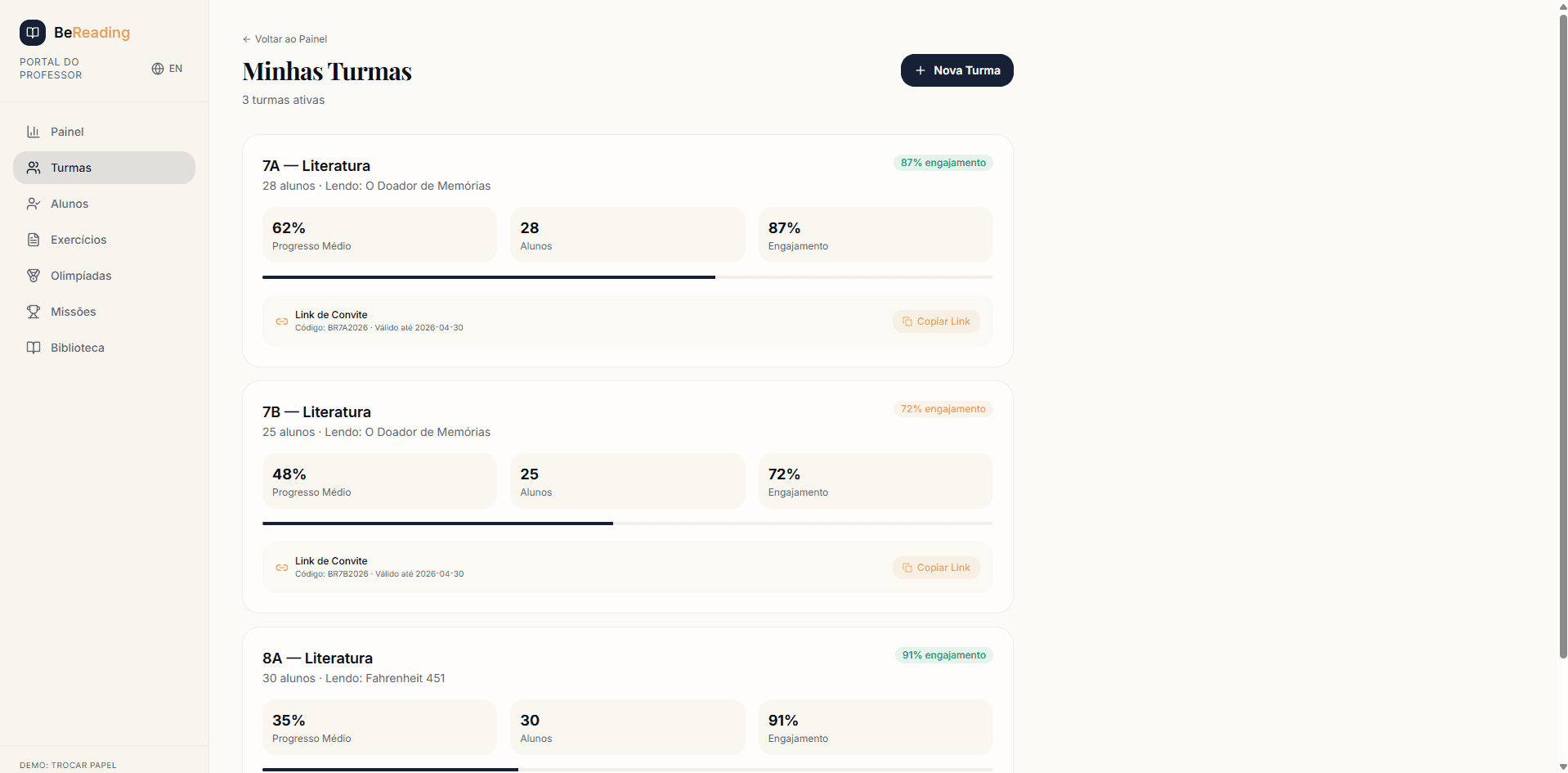1568x773 pixels.
Task: Click the scrollbar down arrow
Action: pyautogui.click(x=1563, y=767)
